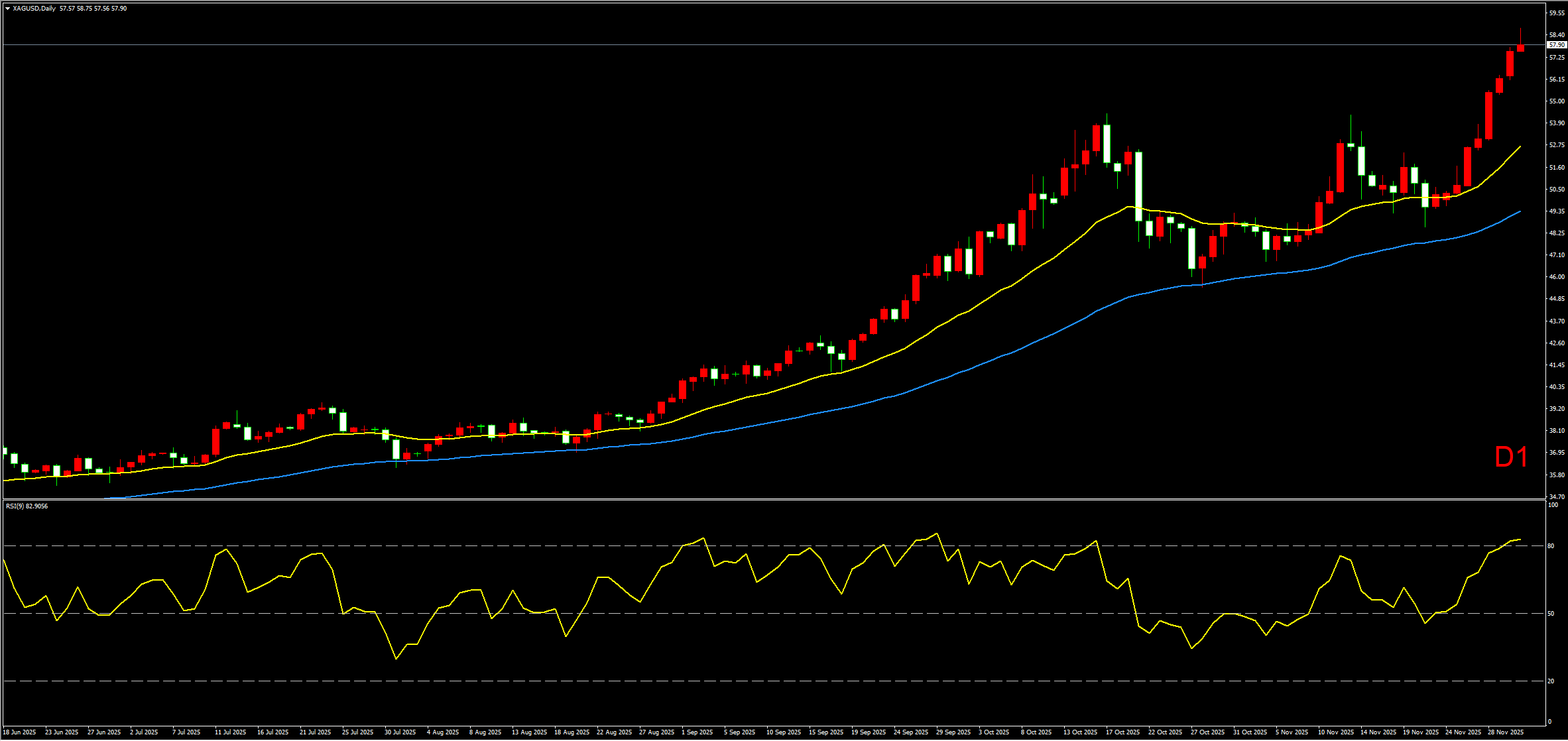Open the dropdown arrow beside XAGUSD,Daily
The image size is (1568, 741).
click(7, 9)
